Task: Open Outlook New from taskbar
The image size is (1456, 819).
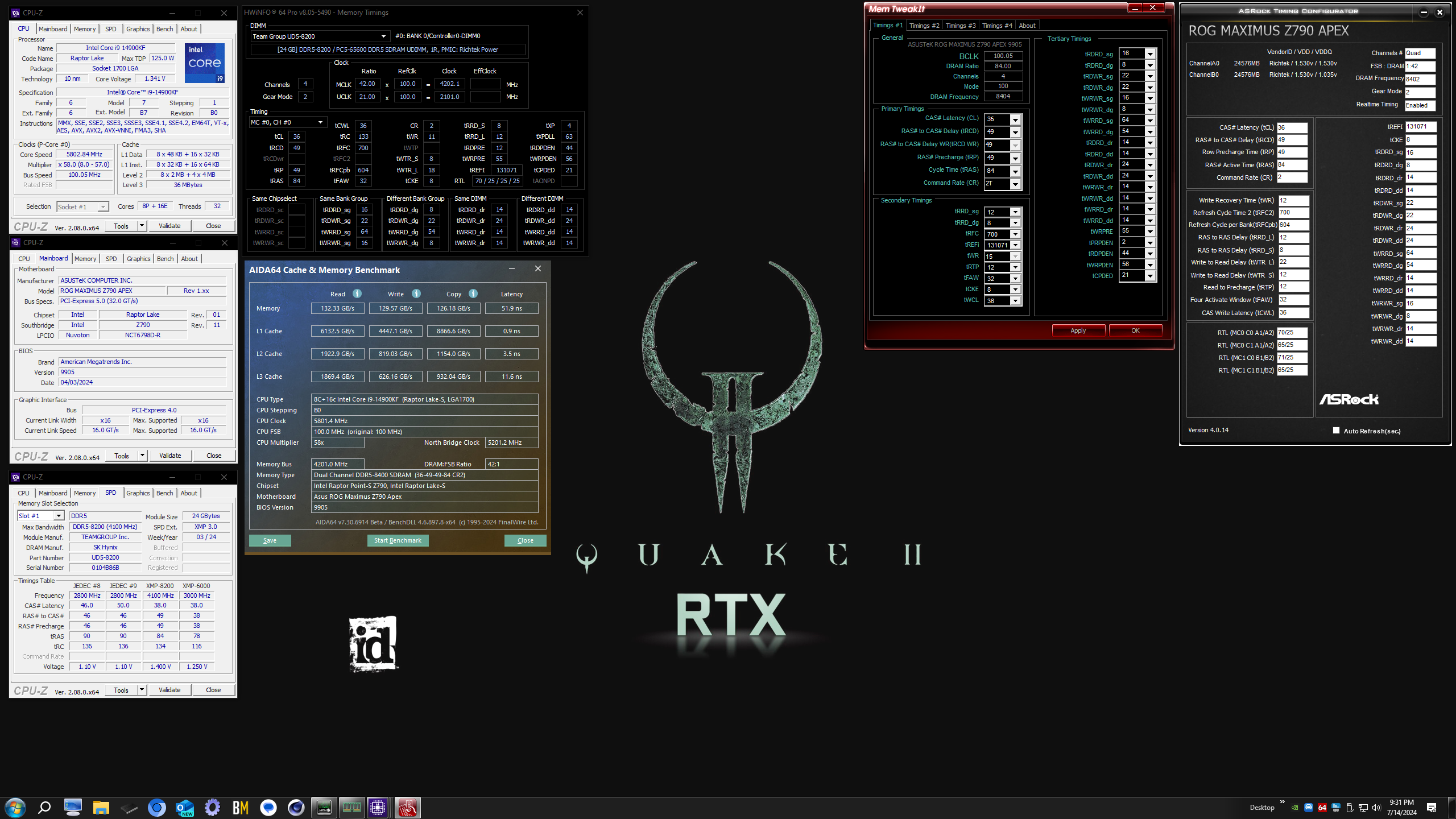Action: click(185, 808)
